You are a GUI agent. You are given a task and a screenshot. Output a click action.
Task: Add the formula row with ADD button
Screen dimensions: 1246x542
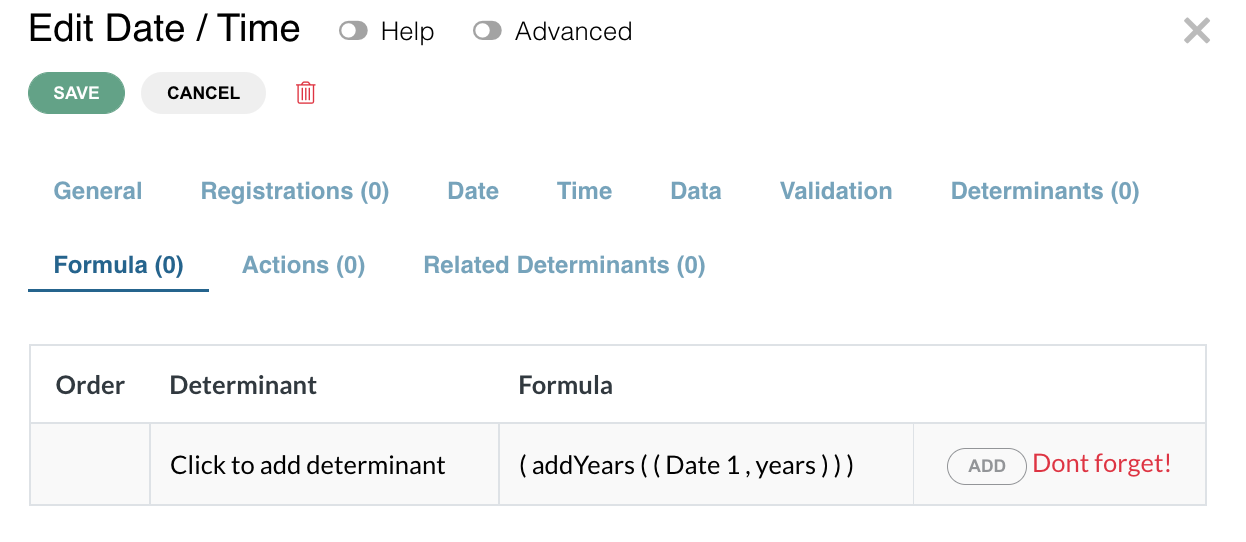tap(986, 466)
